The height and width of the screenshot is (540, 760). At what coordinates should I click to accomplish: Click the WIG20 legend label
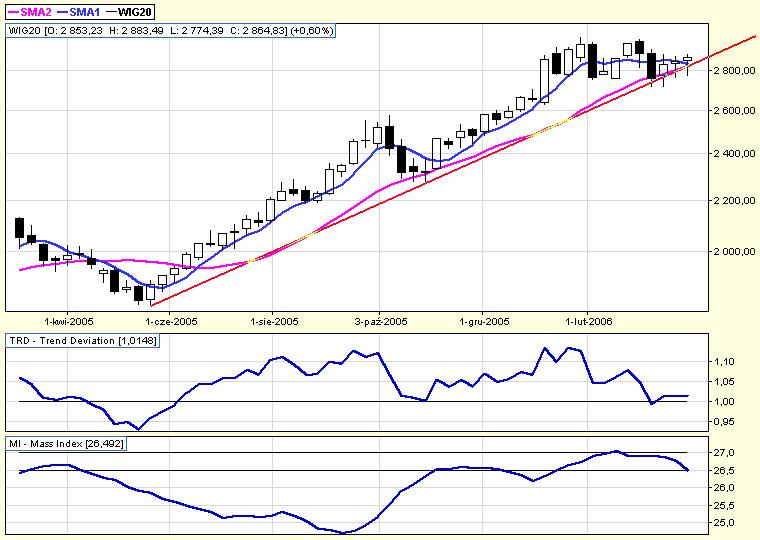click(x=135, y=12)
